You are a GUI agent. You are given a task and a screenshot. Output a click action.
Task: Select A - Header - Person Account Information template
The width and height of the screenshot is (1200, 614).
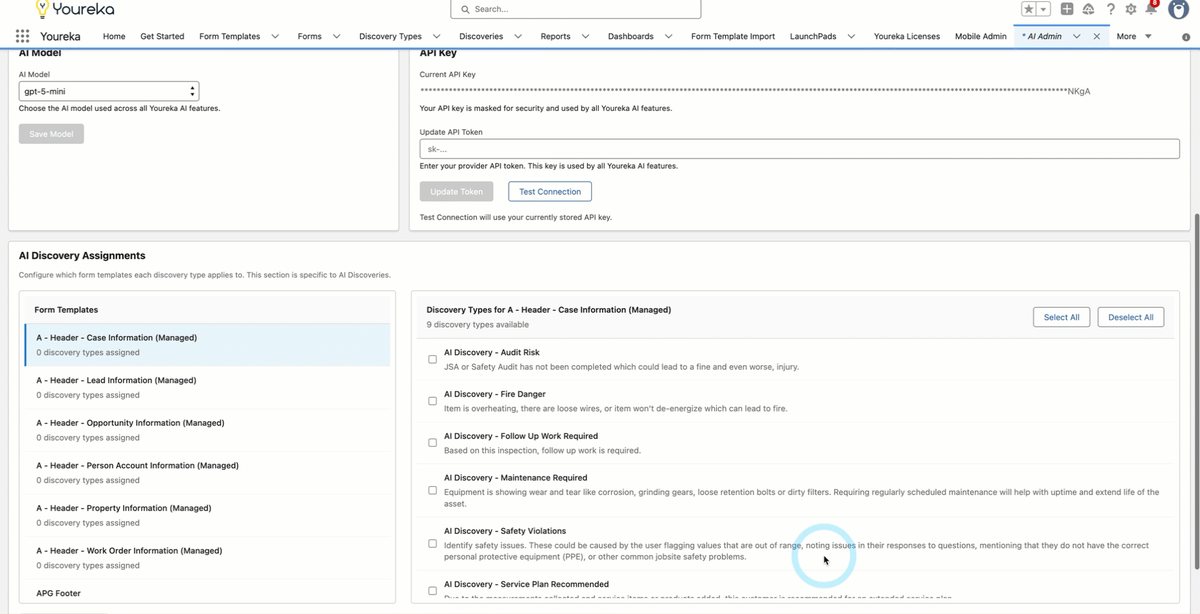[x=207, y=473]
